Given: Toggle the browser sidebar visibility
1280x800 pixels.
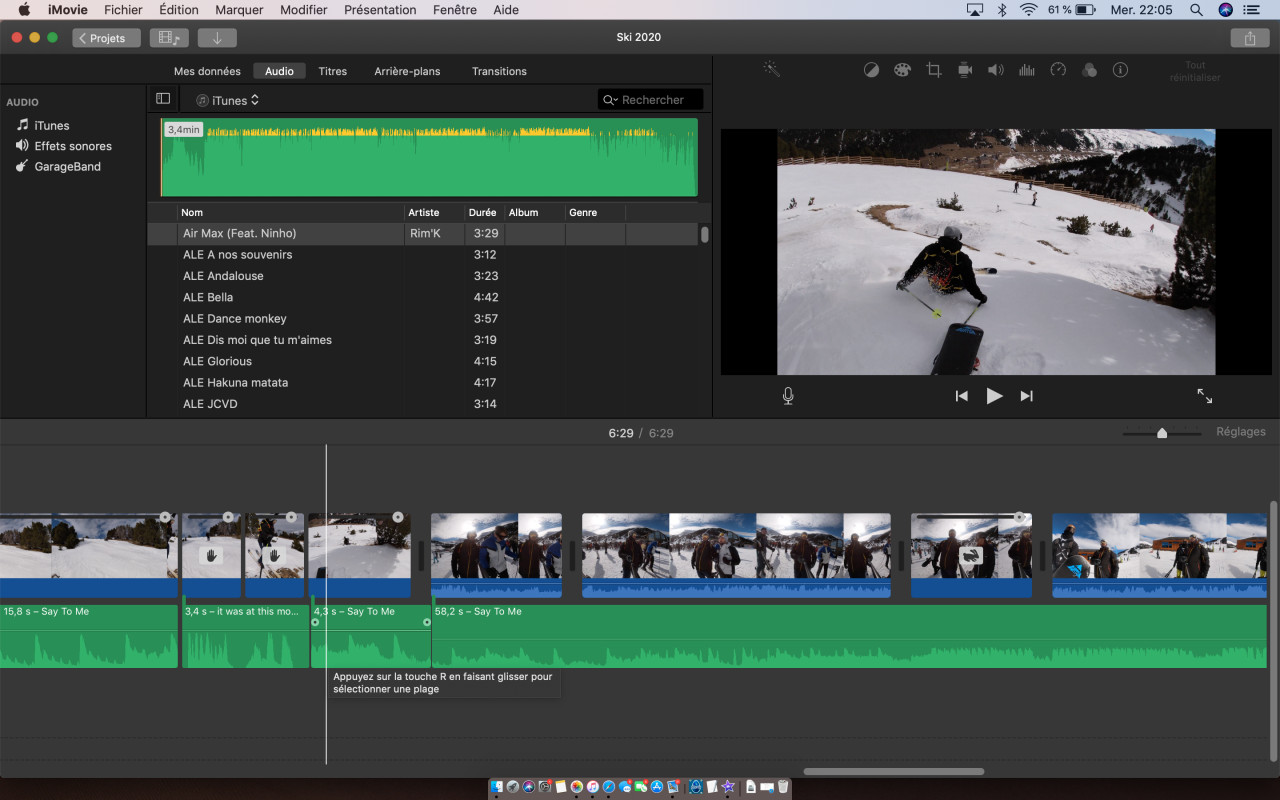Looking at the screenshot, I should pyautogui.click(x=163, y=99).
